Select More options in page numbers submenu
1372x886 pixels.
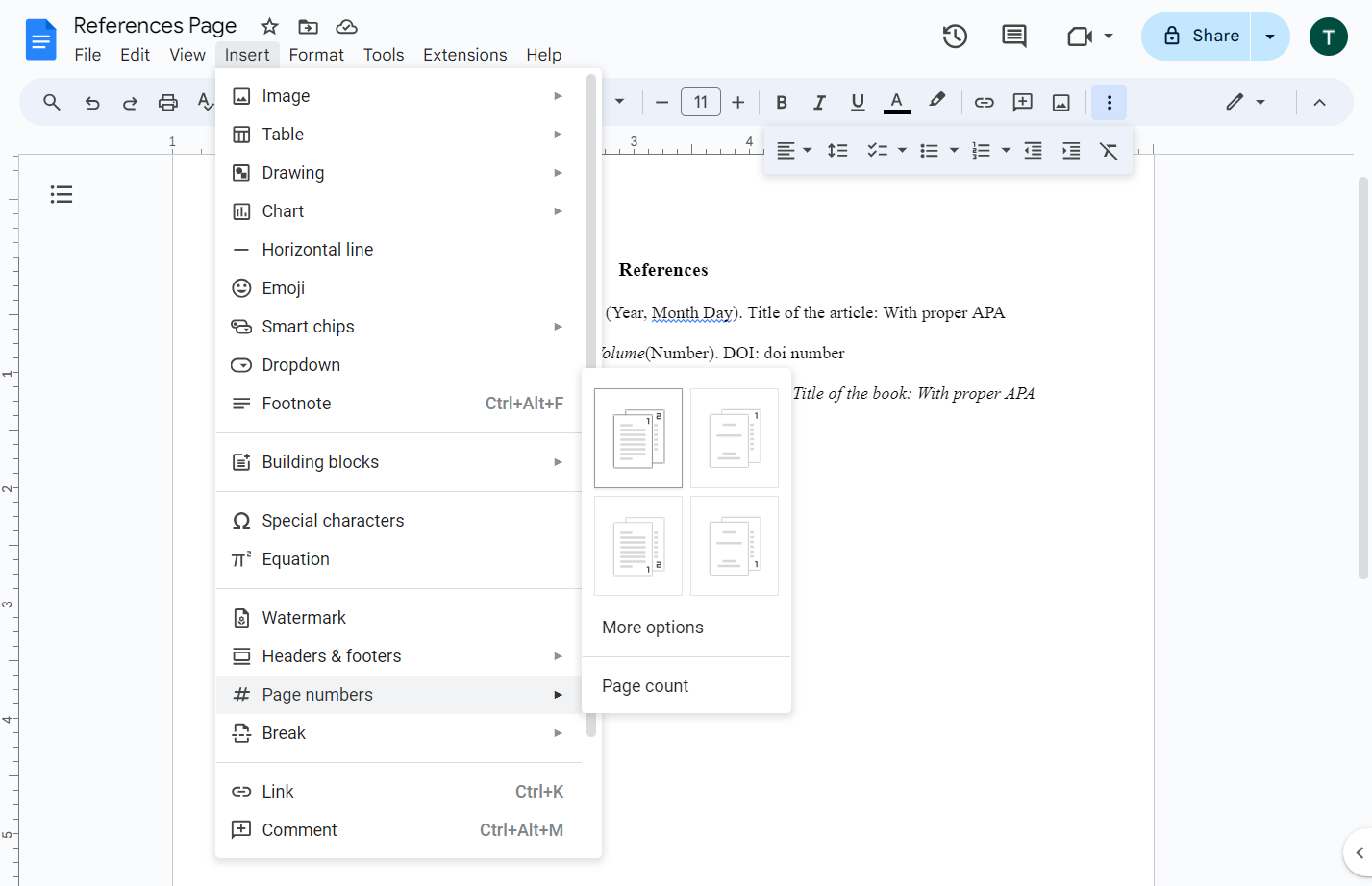pyautogui.click(x=686, y=628)
